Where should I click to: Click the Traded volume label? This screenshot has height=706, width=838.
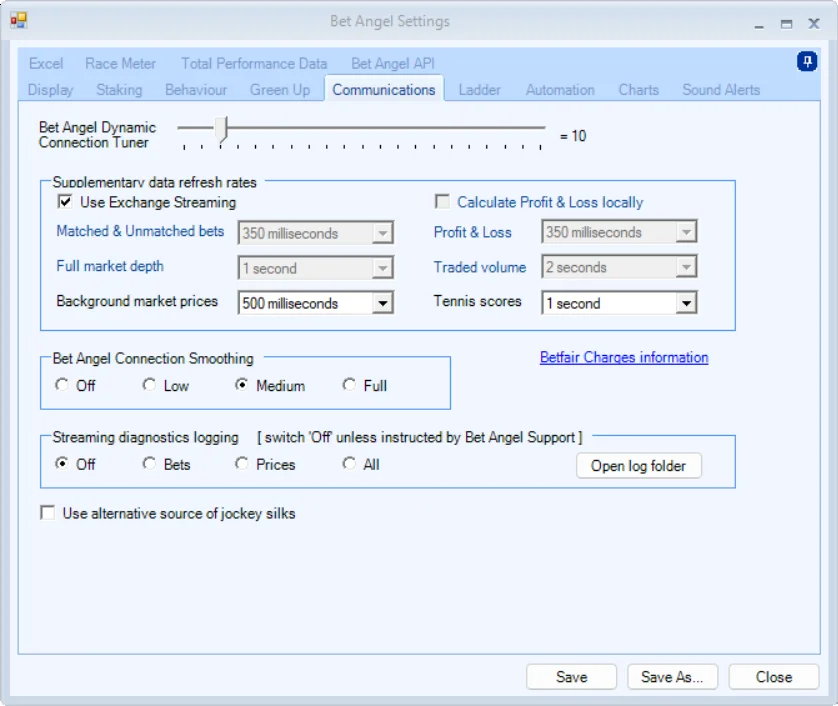(480, 267)
